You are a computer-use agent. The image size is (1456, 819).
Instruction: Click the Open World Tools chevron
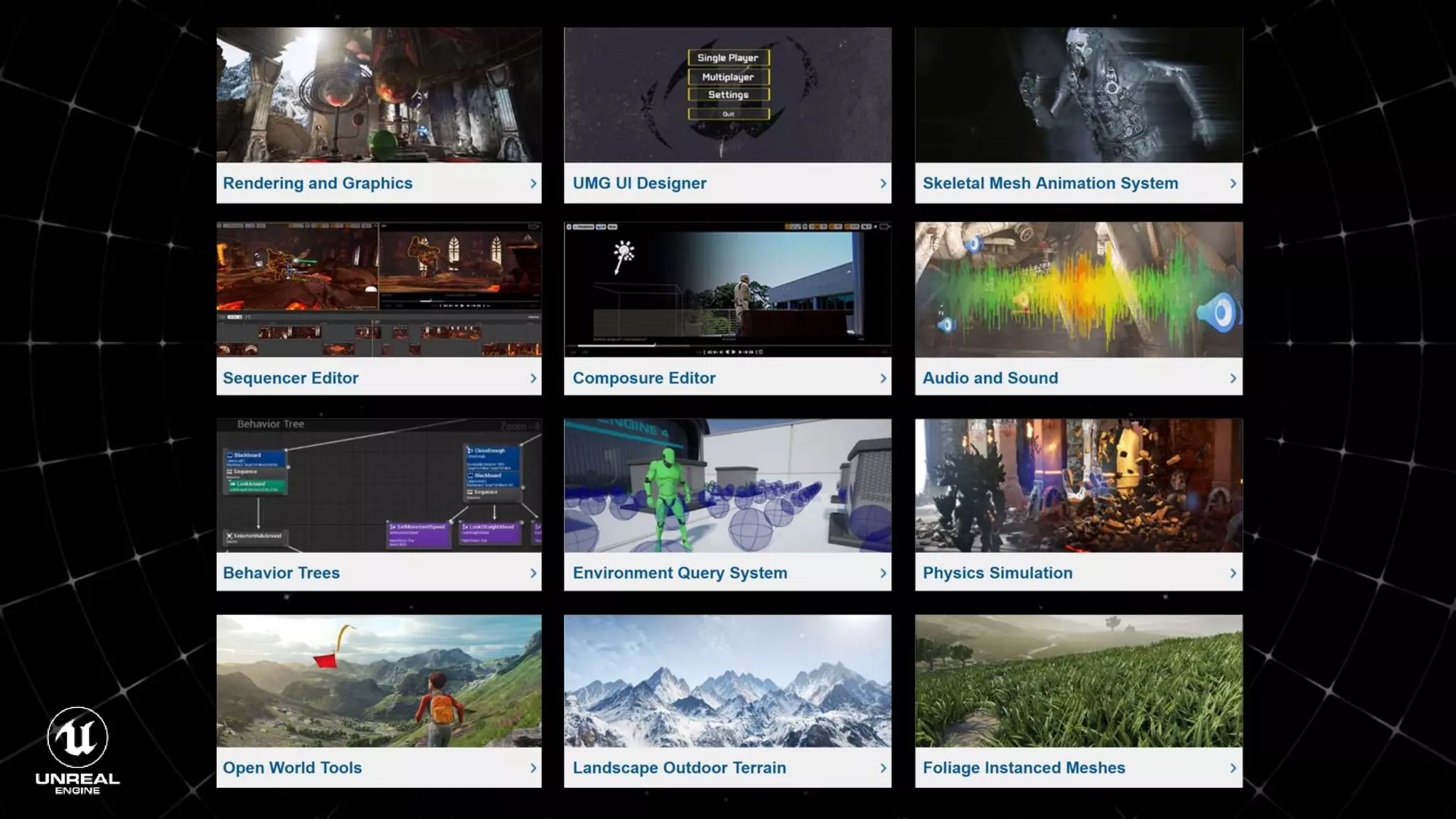pos(533,768)
